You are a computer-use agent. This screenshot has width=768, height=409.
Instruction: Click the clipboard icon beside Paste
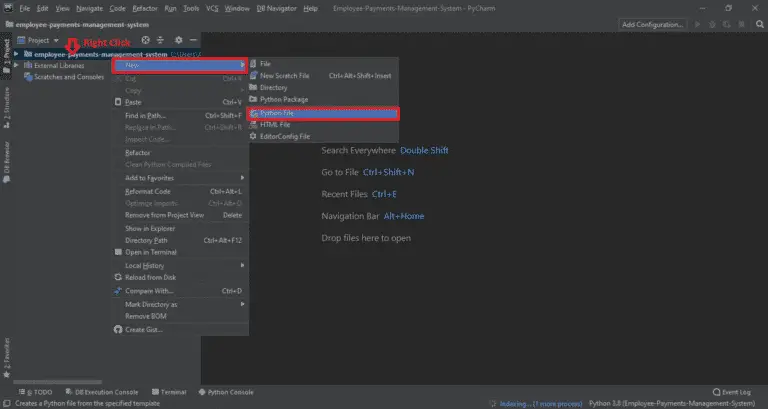pos(118,102)
